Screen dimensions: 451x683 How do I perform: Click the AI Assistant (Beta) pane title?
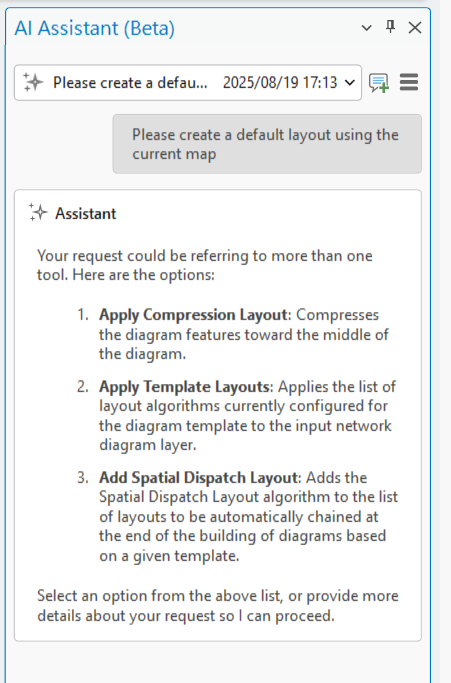pos(95,28)
